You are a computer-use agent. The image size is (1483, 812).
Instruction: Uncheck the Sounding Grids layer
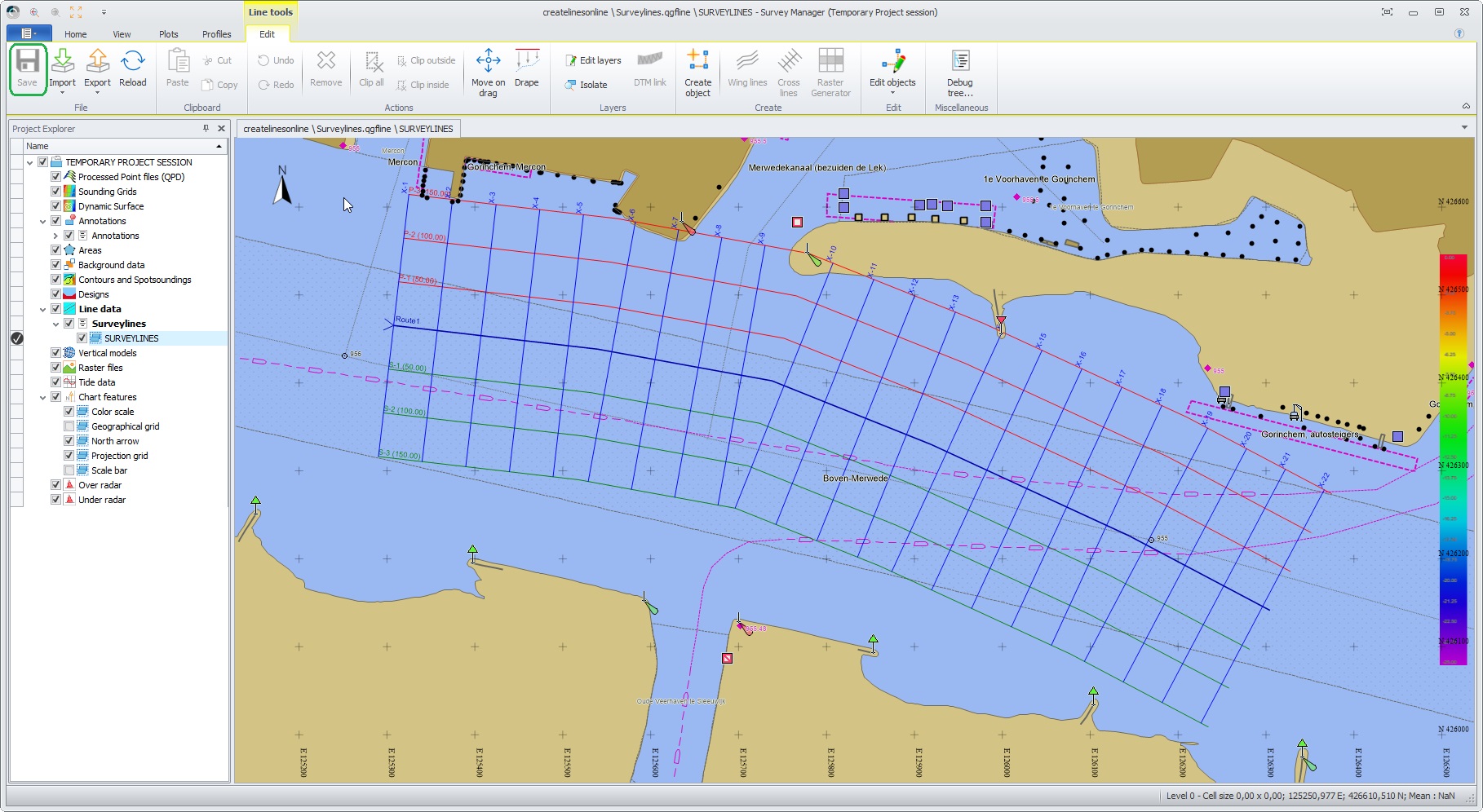pyautogui.click(x=56, y=192)
